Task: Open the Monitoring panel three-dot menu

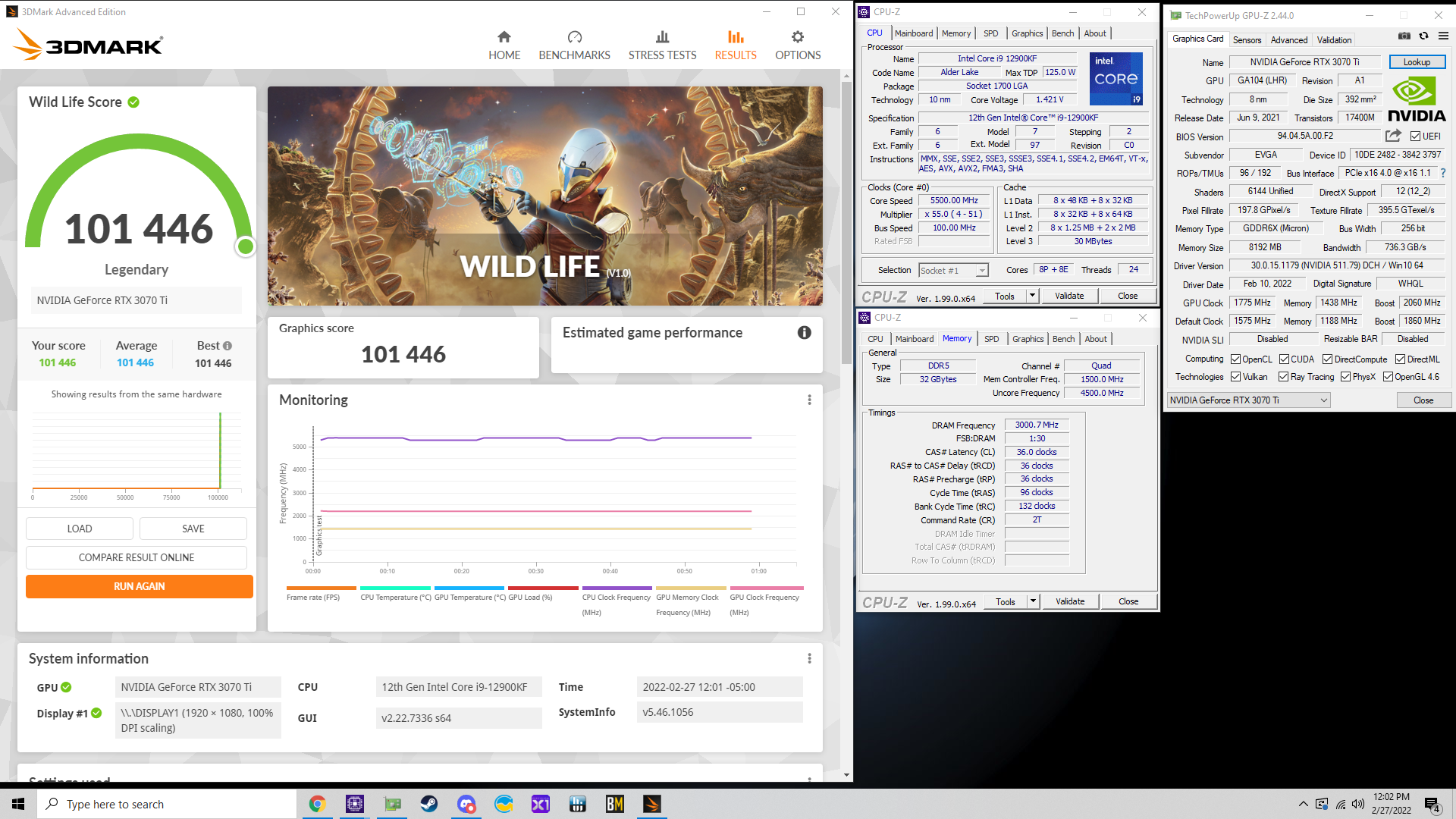Action: click(809, 400)
